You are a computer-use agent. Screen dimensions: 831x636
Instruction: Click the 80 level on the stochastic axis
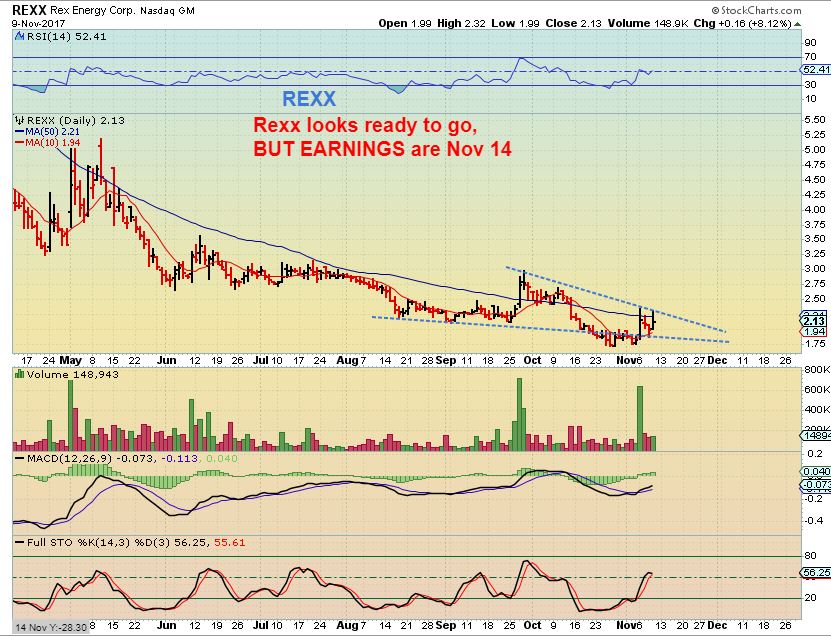coord(810,555)
